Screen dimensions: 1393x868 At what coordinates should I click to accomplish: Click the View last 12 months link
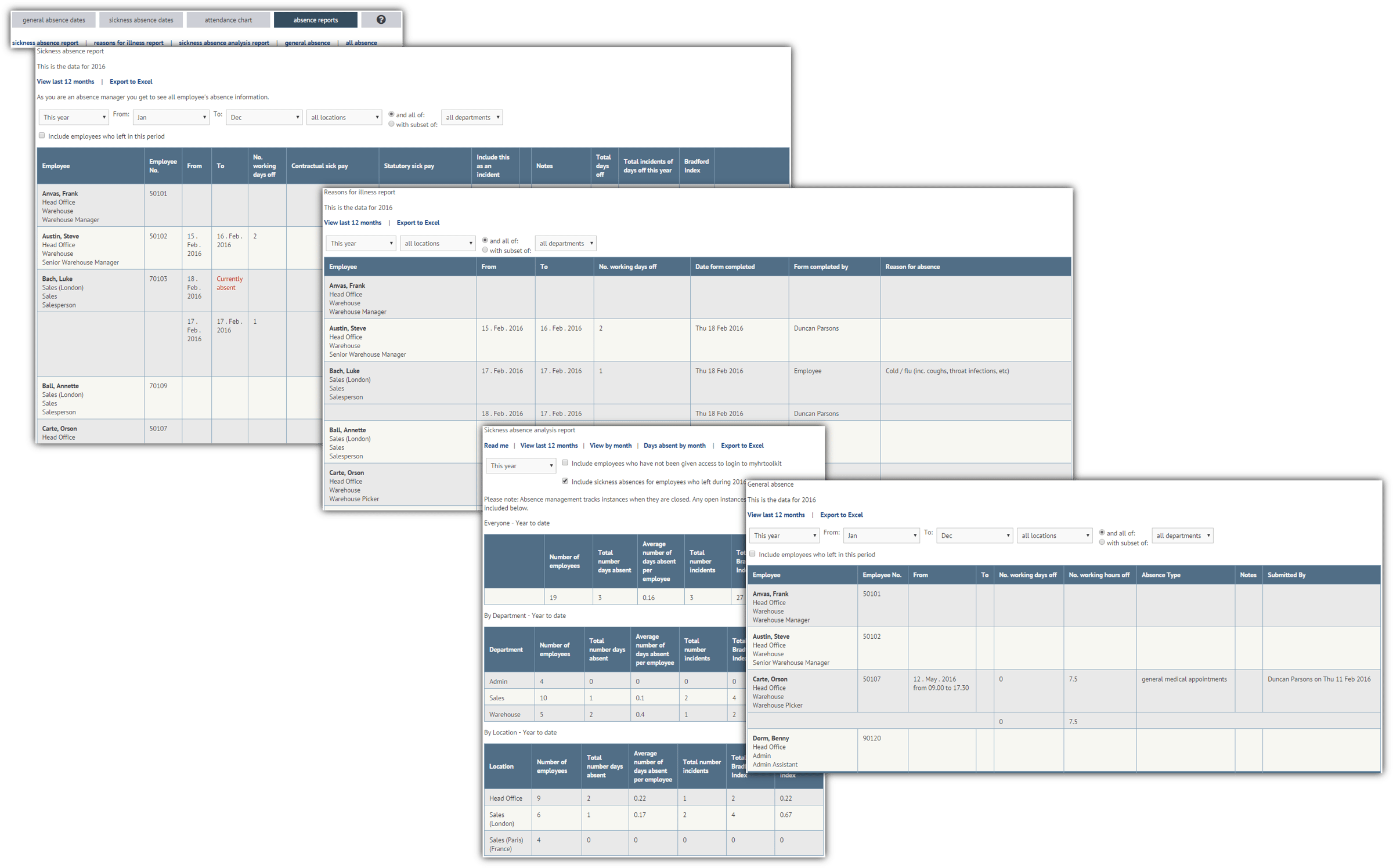point(65,81)
